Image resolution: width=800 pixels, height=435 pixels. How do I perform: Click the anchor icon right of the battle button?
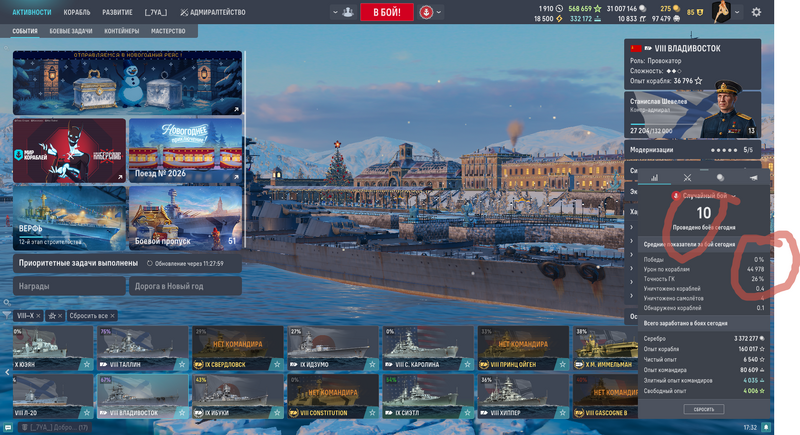pyautogui.click(x=426, y=13)
